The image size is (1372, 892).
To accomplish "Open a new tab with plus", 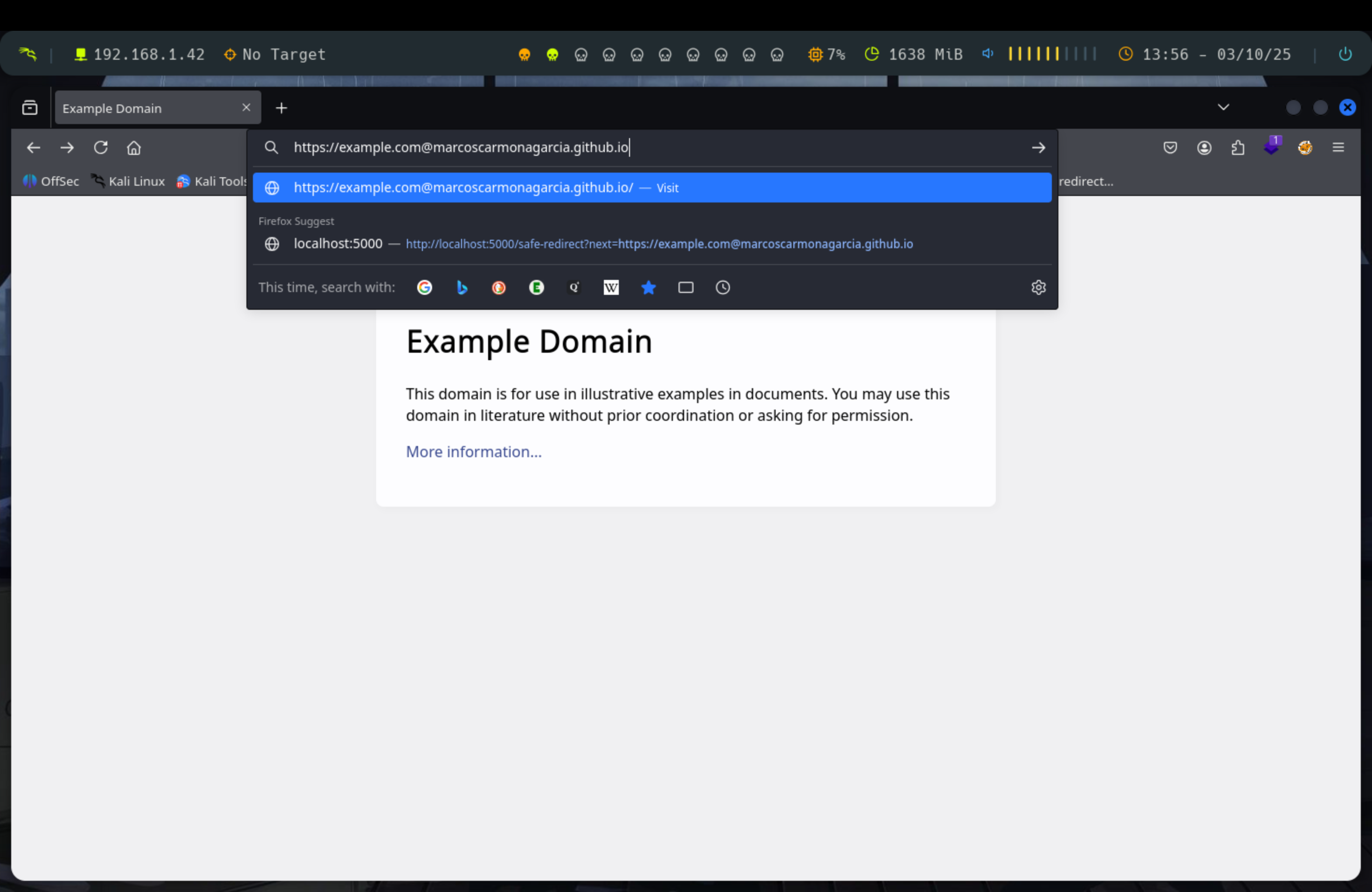I will point(281,108).
